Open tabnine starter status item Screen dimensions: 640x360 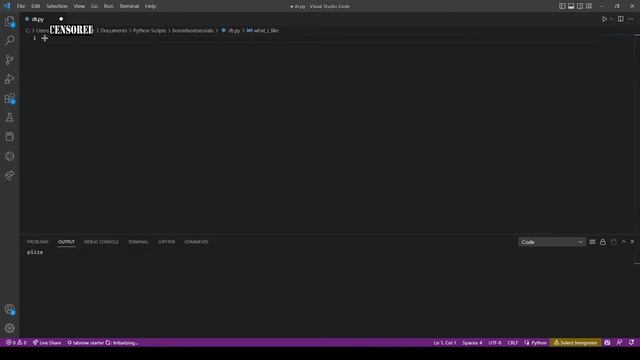pyautogui.click(x=102, y=342)
